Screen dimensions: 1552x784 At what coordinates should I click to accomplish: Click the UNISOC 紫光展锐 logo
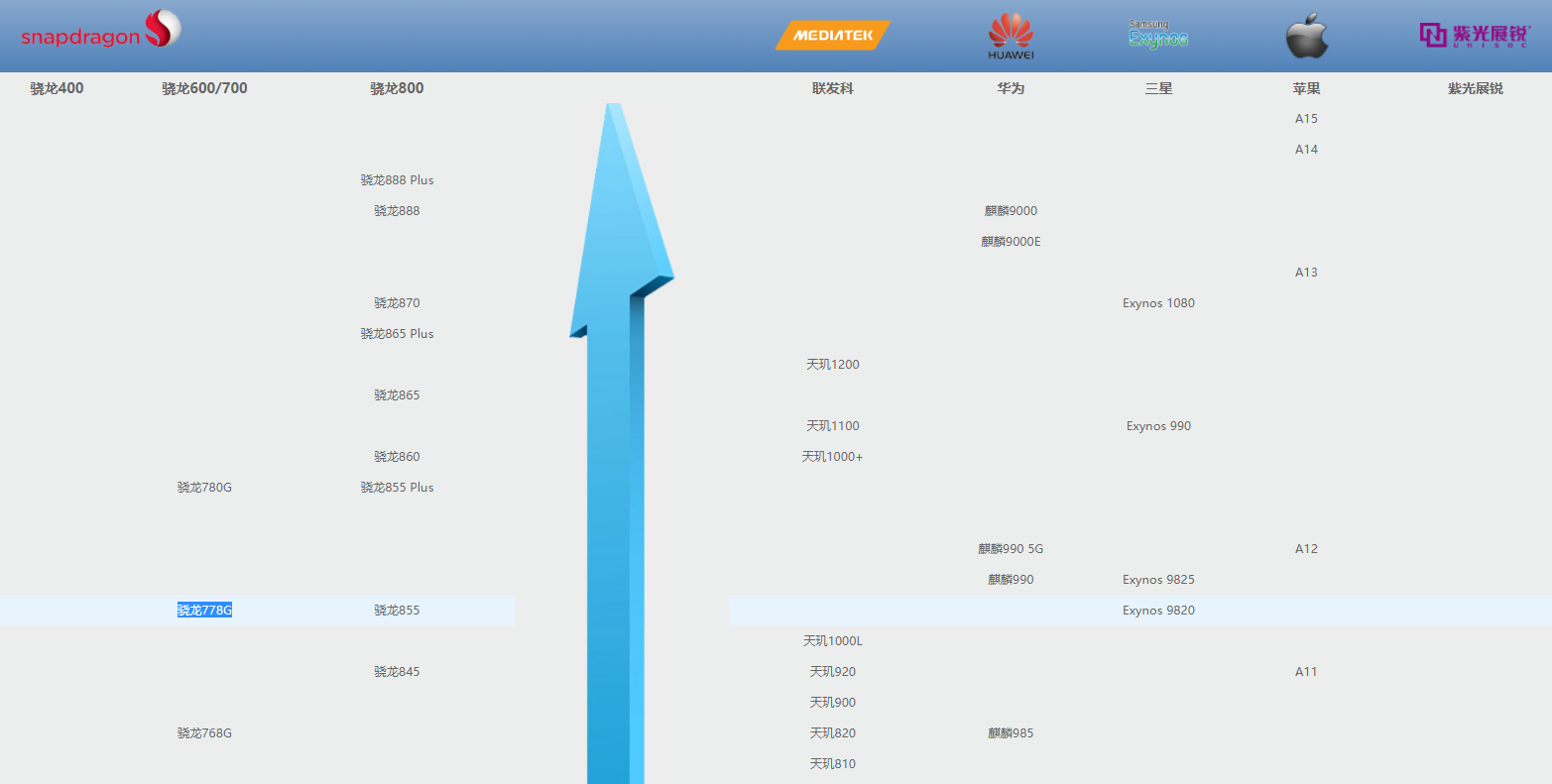[x=1475, y=36]
